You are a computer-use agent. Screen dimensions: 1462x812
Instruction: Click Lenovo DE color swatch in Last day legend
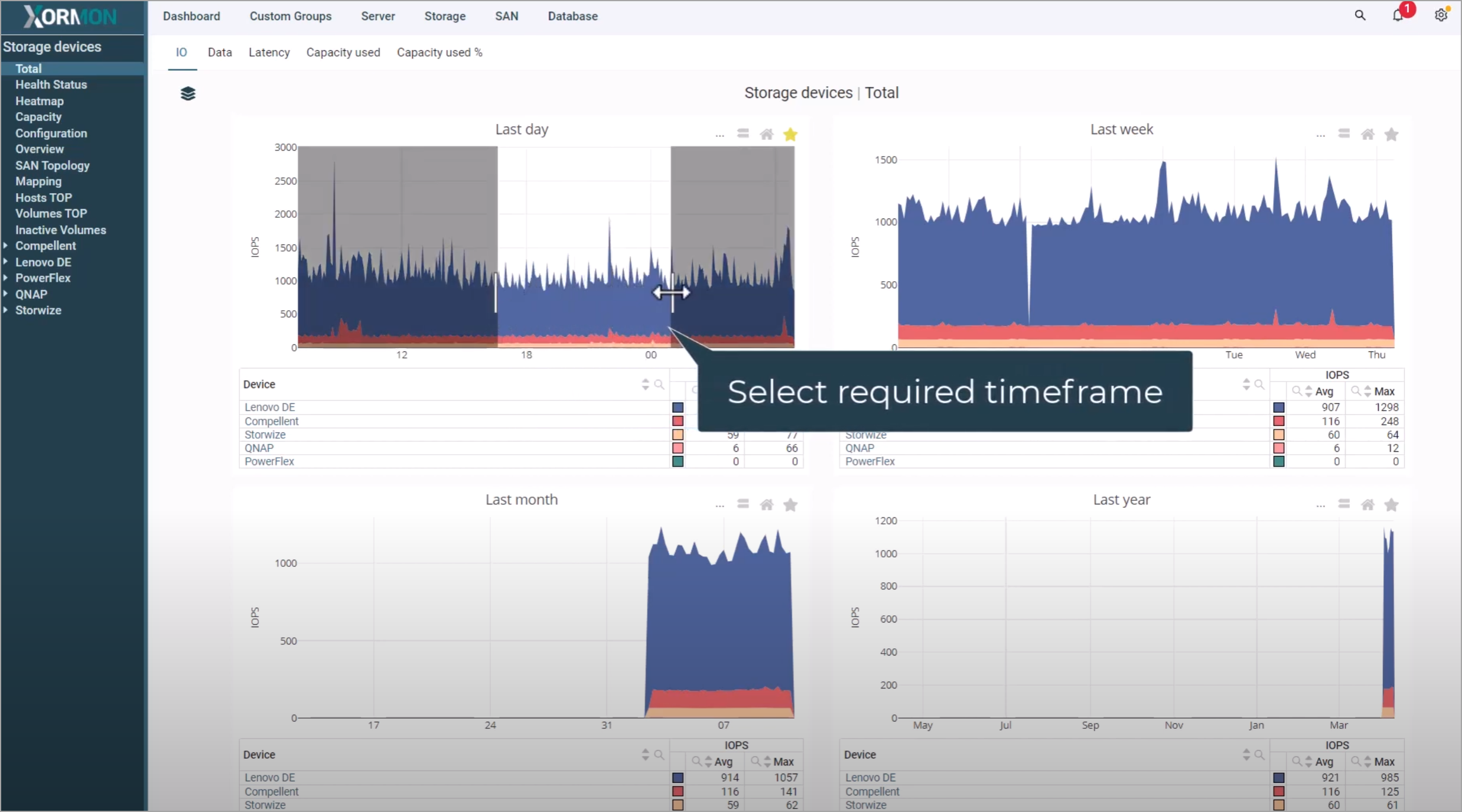coord(678,407)
